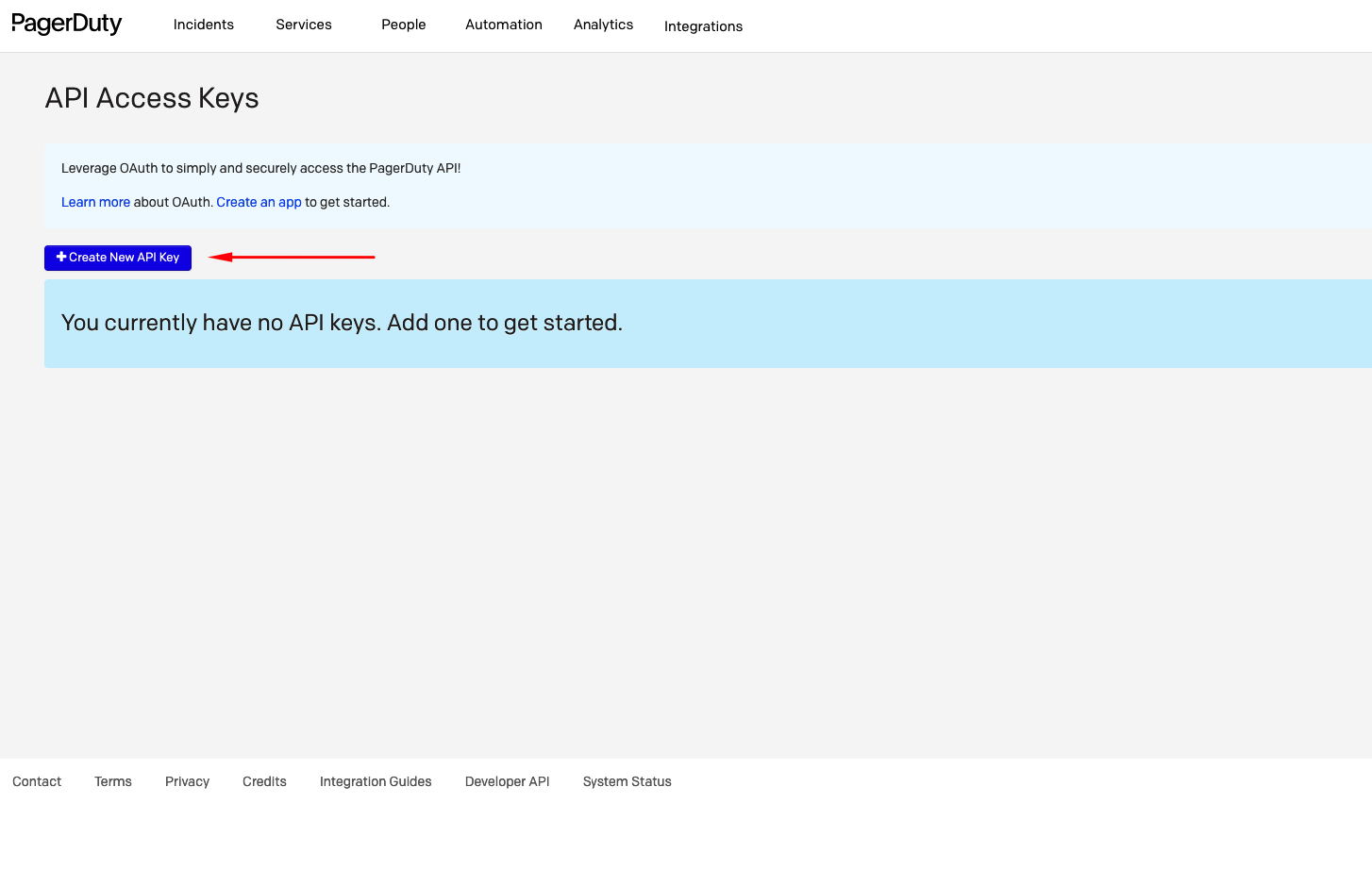Open the Analytics menu
Screen dimensions: 1372x887
pos(604,25)
